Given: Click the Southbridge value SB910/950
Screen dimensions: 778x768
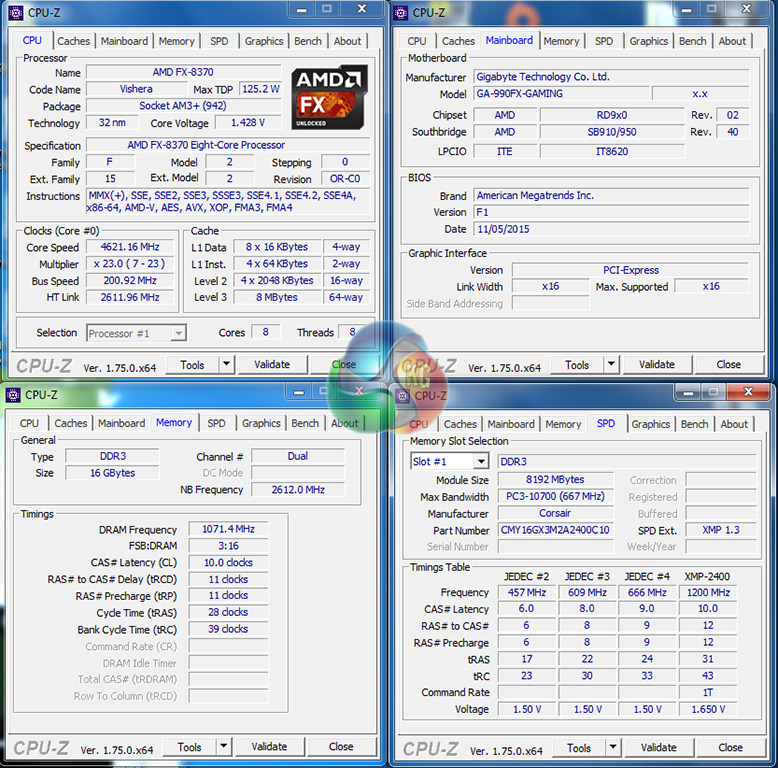Looking at the screenshot, I should click(x=612, y=132).
